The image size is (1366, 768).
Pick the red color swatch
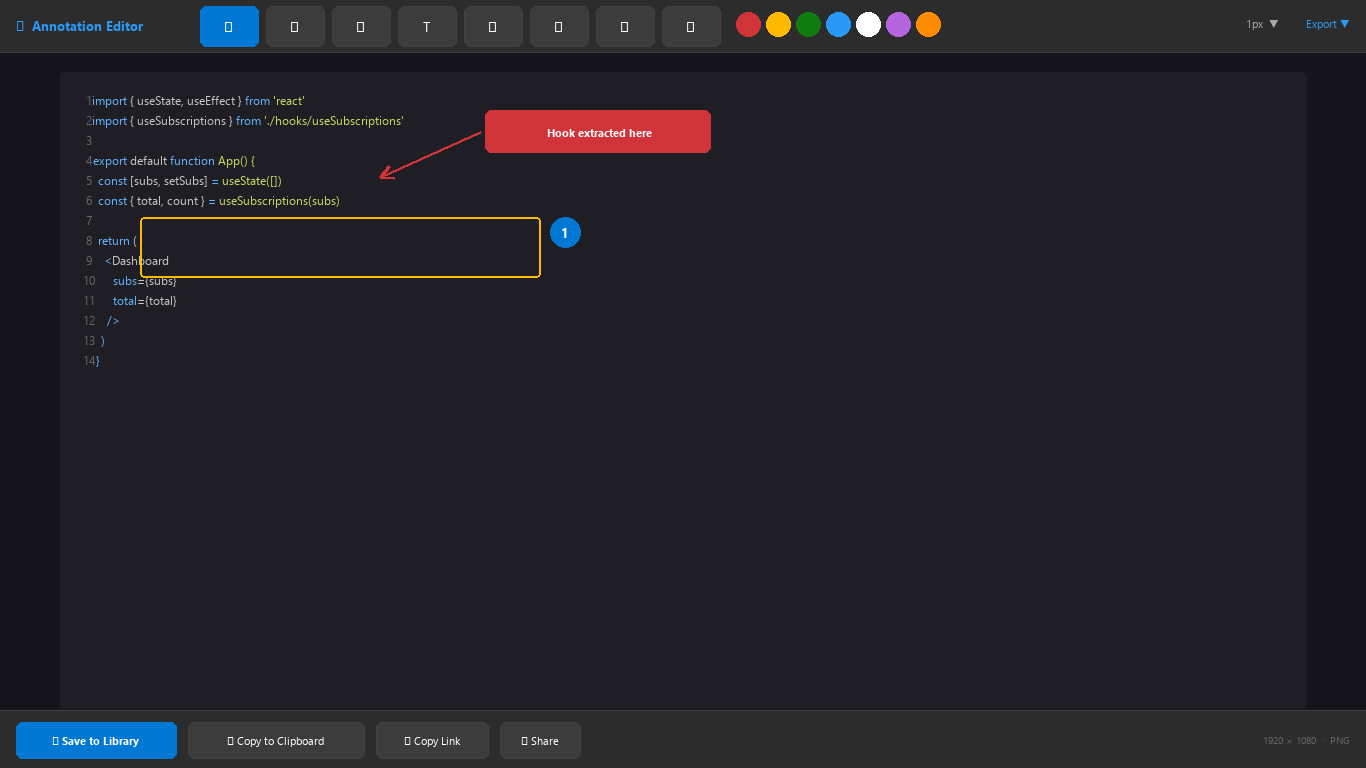pos(748,25)
